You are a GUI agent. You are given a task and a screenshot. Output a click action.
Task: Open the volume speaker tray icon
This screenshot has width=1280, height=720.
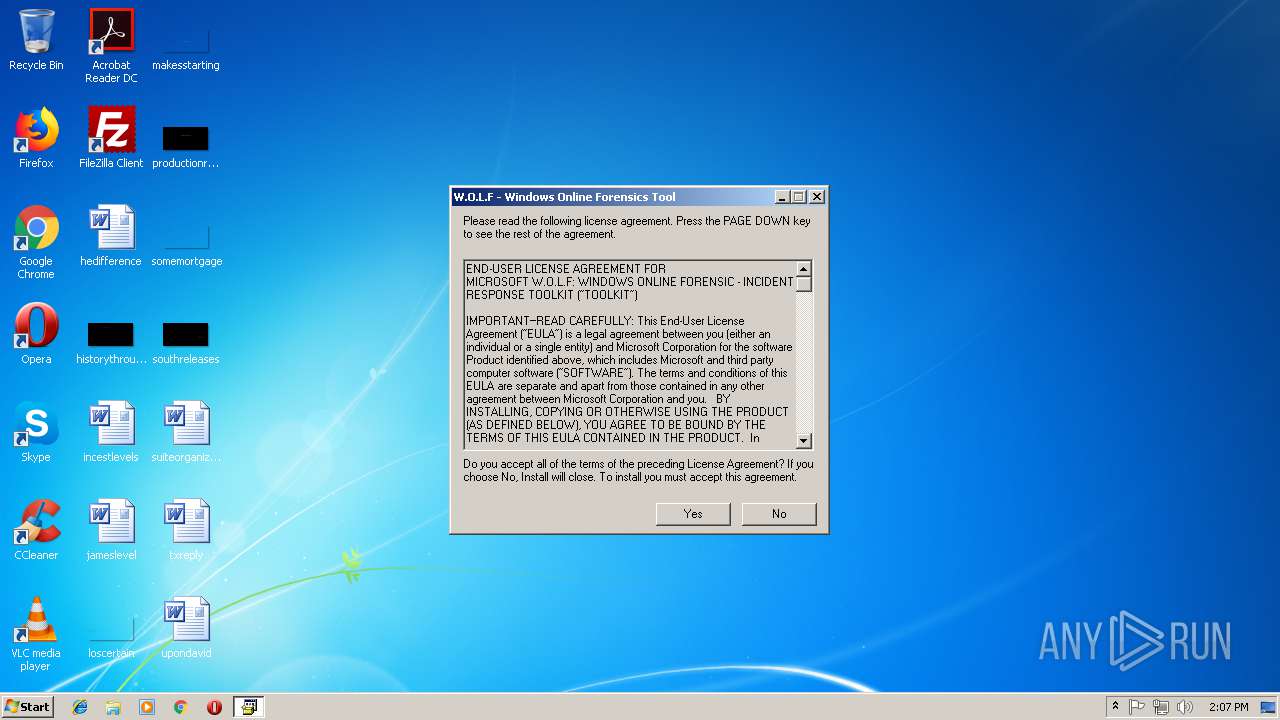point(1185,707)
